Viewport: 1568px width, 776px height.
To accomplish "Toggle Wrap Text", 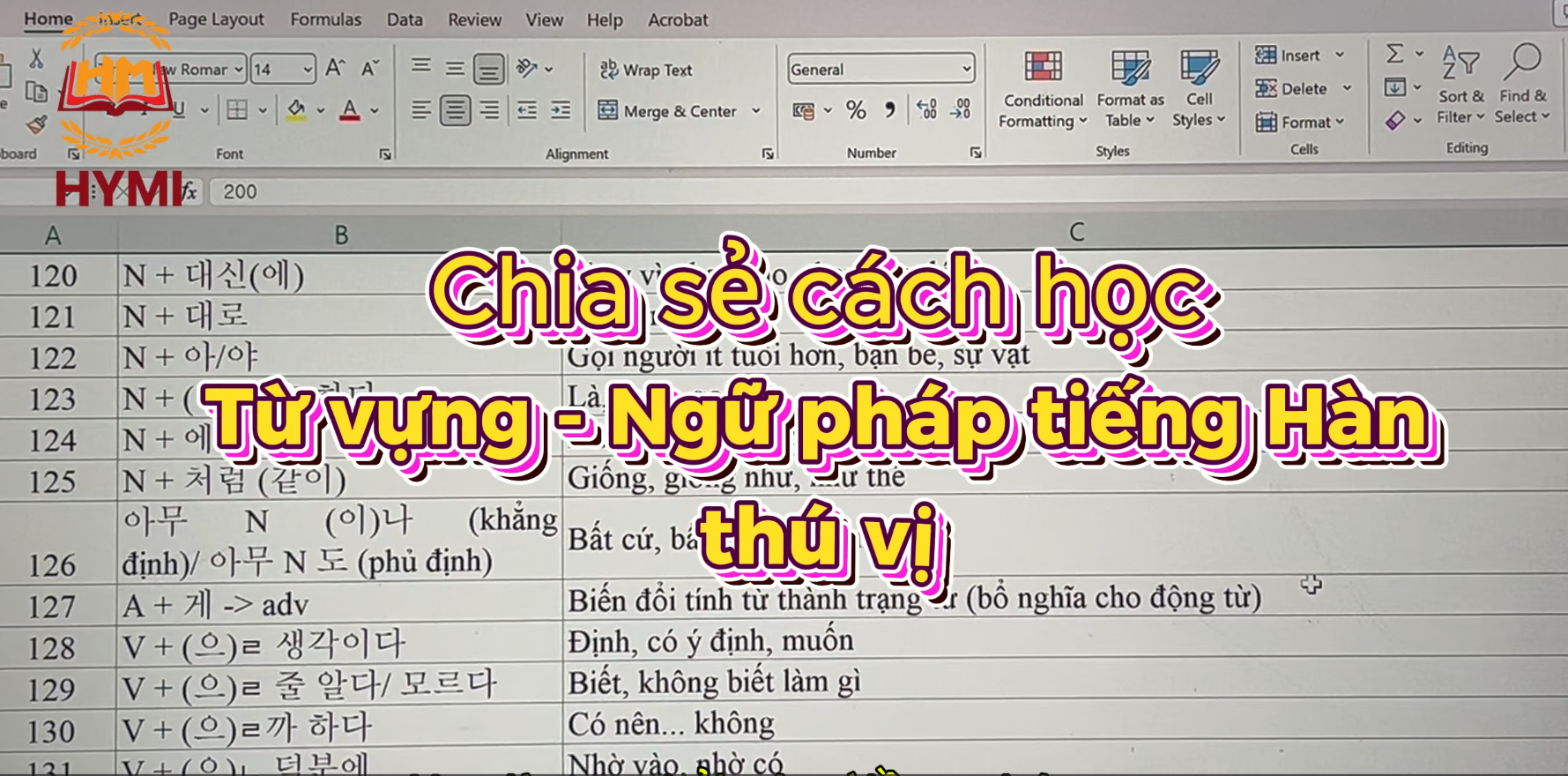I will click(645, 70).
